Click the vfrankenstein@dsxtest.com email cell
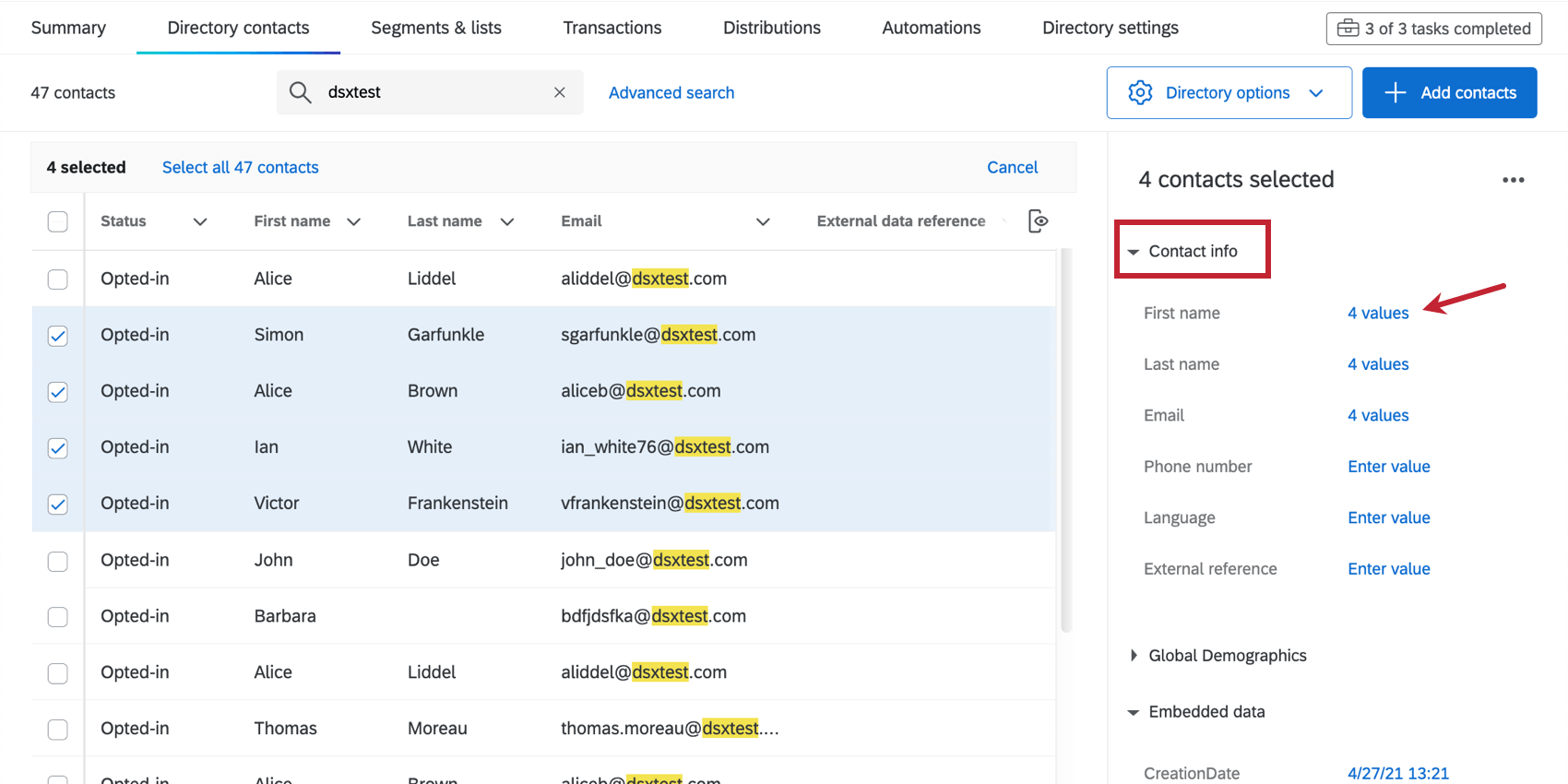Image resolution: width=1568 pixels, height=784 pixels. (670, 504)
